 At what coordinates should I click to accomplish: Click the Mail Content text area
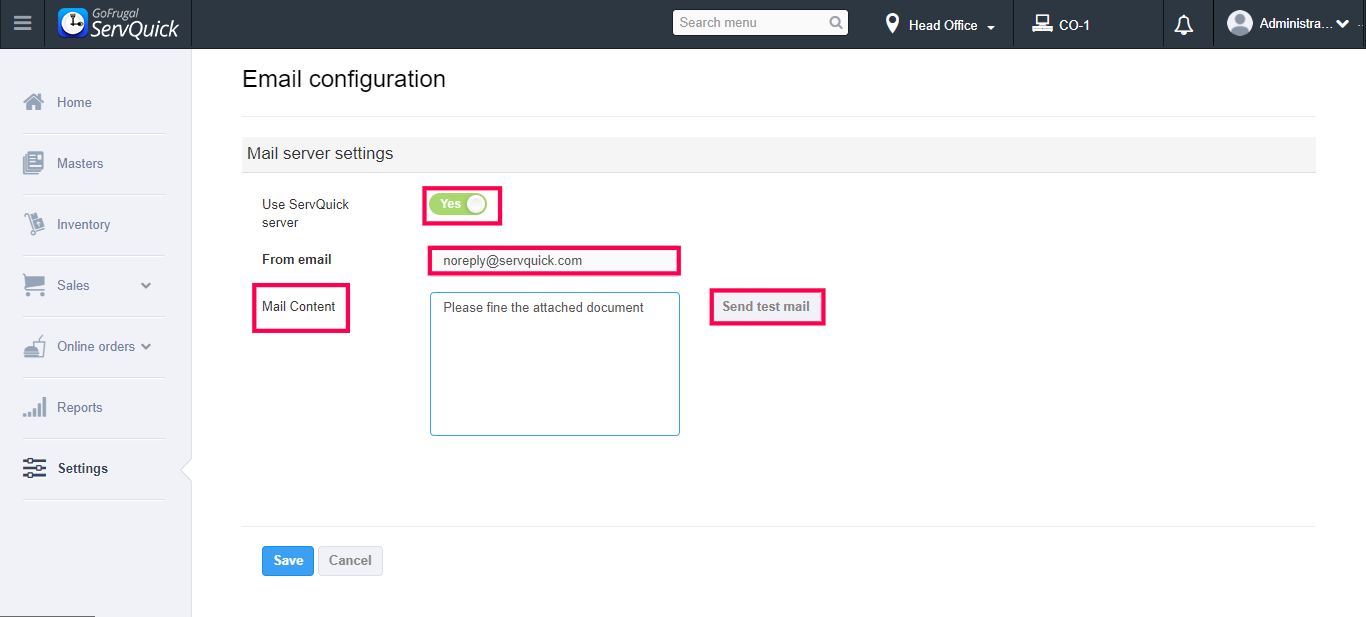click(x=555, y=364)
